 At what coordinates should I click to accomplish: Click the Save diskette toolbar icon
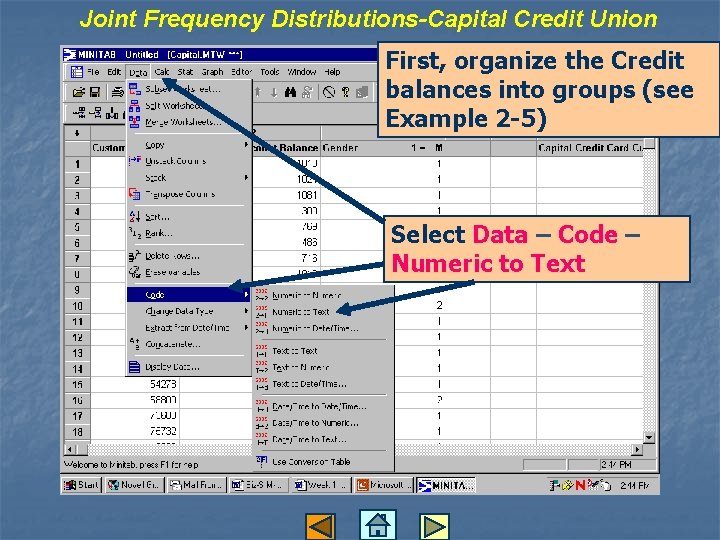click(x=95, y=92)
